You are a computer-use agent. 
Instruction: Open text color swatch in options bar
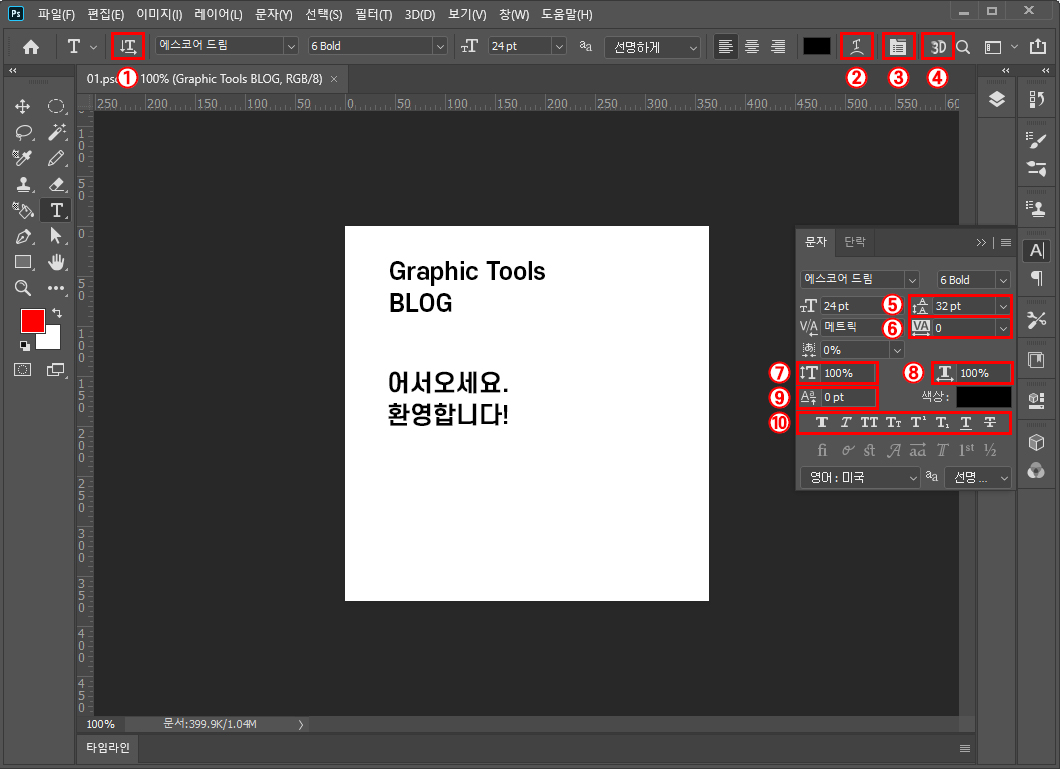tap(816, 47)
